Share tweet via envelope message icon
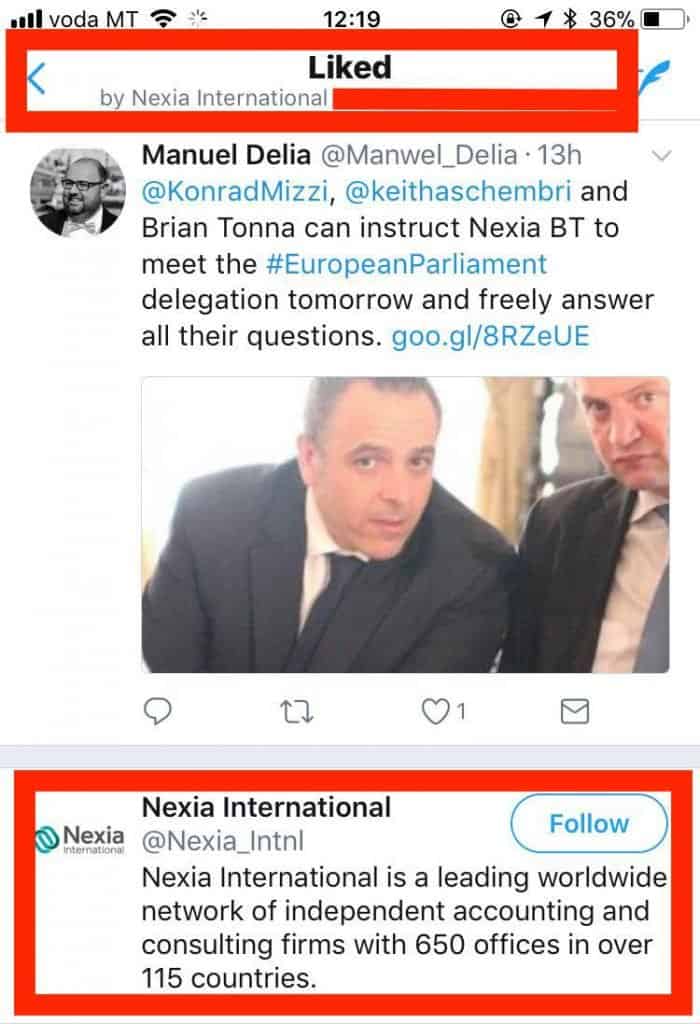This screenshot has height=1024, width=700. 574,711
